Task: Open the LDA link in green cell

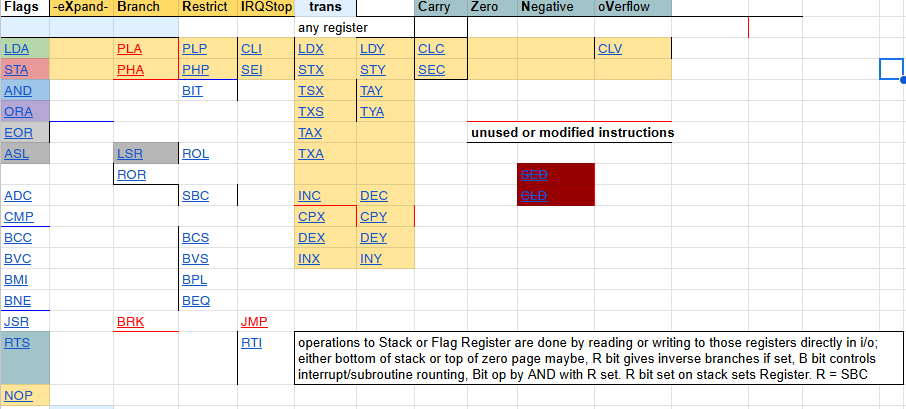Action: click(16, 48)
